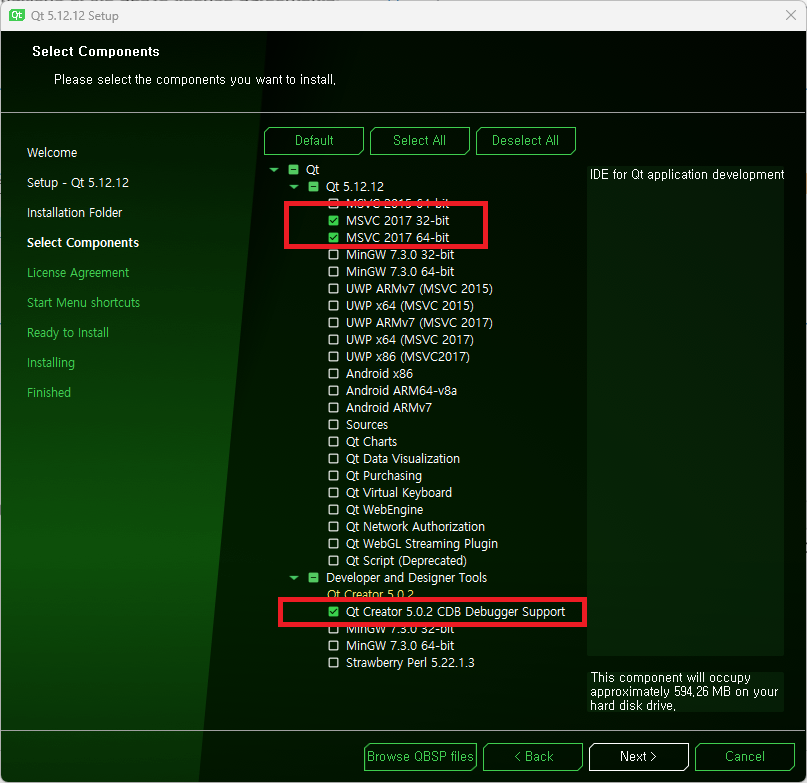
Task: Click the Default button
Action: 314,141
